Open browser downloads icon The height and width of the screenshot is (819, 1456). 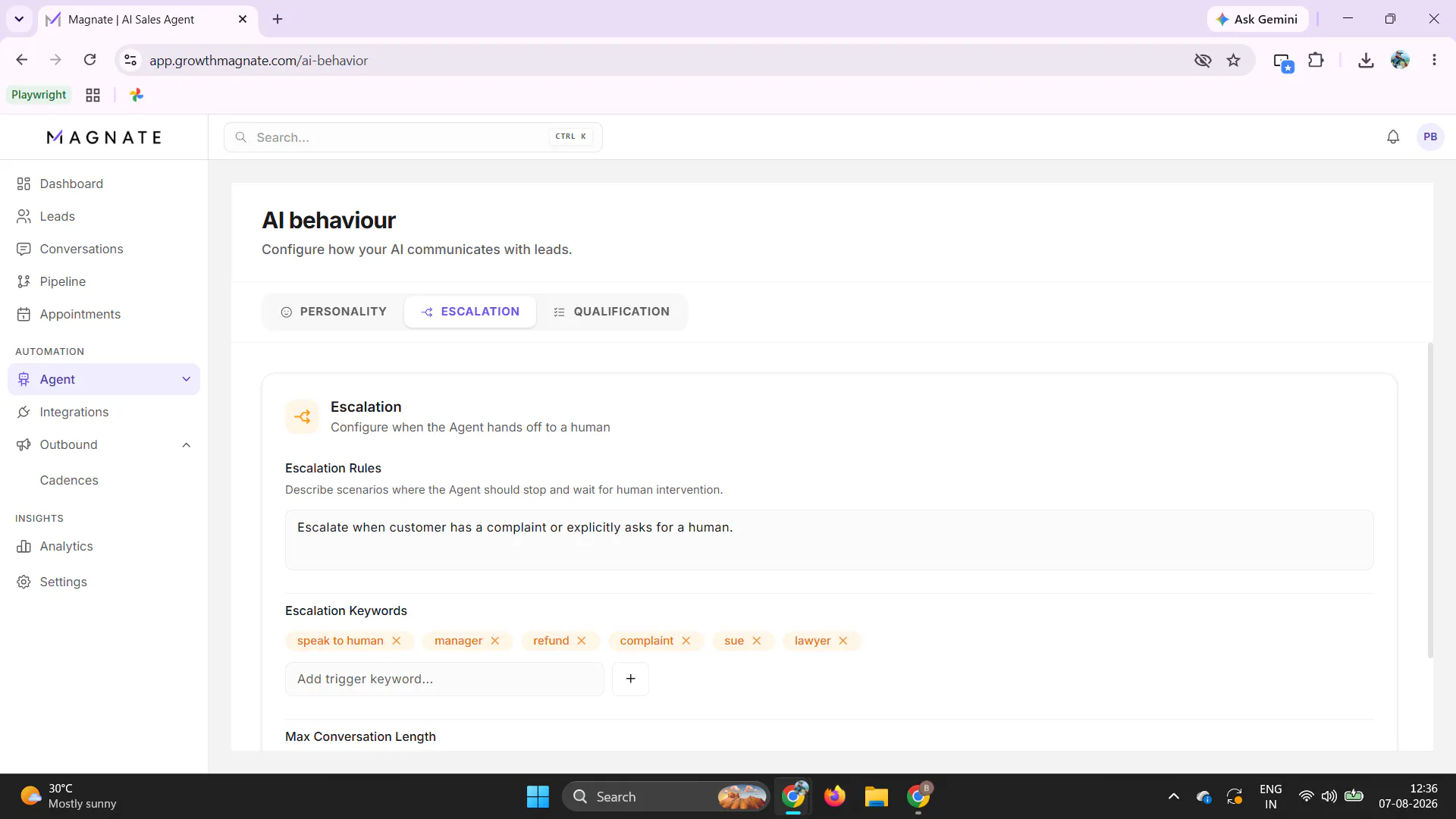coord(1366,60)
